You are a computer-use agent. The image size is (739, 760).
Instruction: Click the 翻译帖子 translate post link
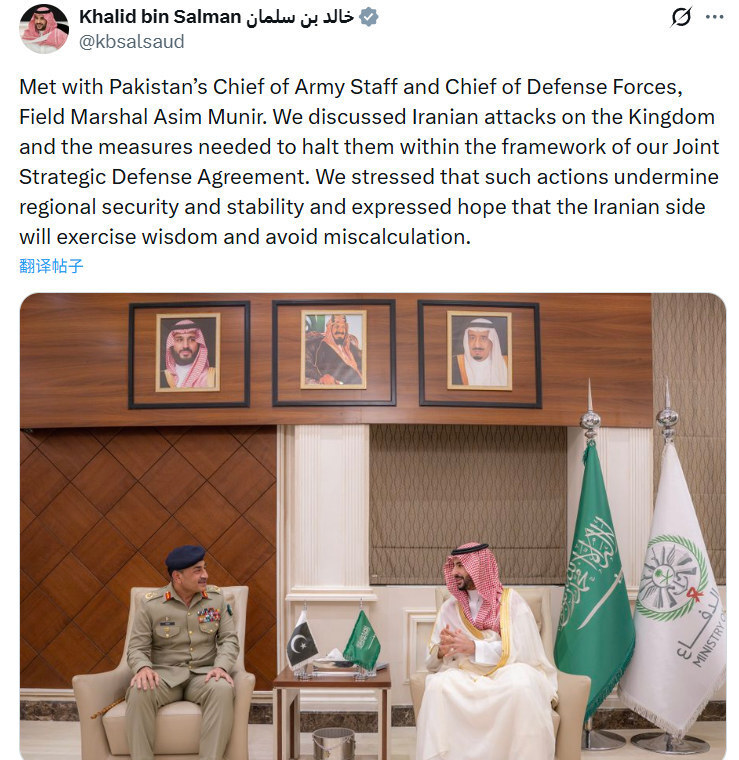[51, 265]
